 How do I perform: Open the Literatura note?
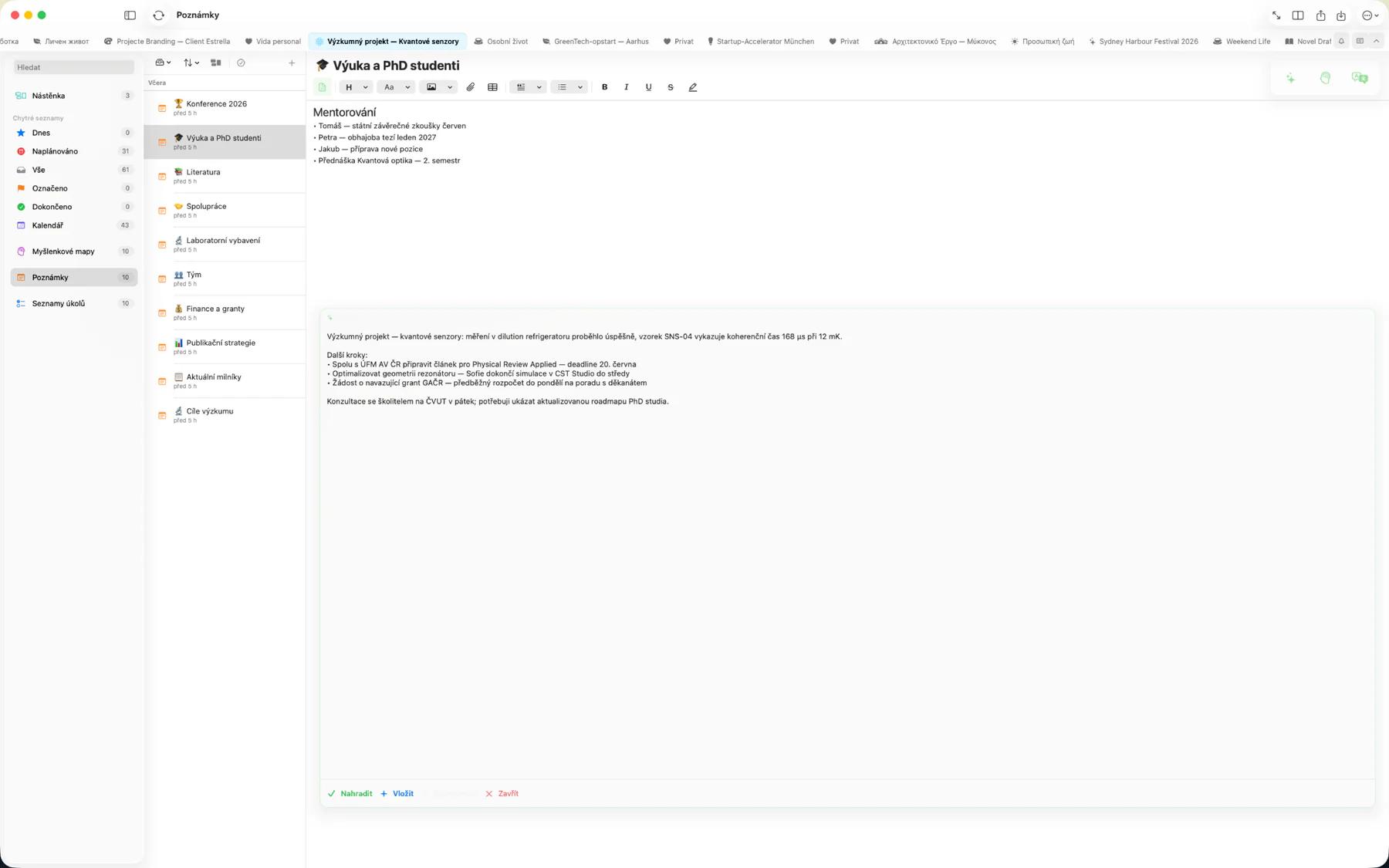pos(225,176)
